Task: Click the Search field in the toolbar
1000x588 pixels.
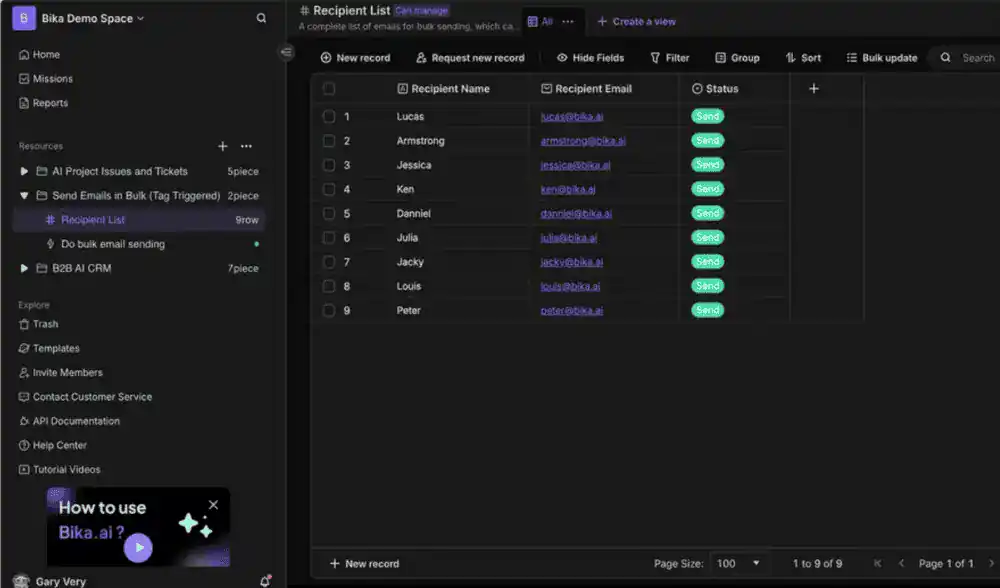Action: click(977, 58)
